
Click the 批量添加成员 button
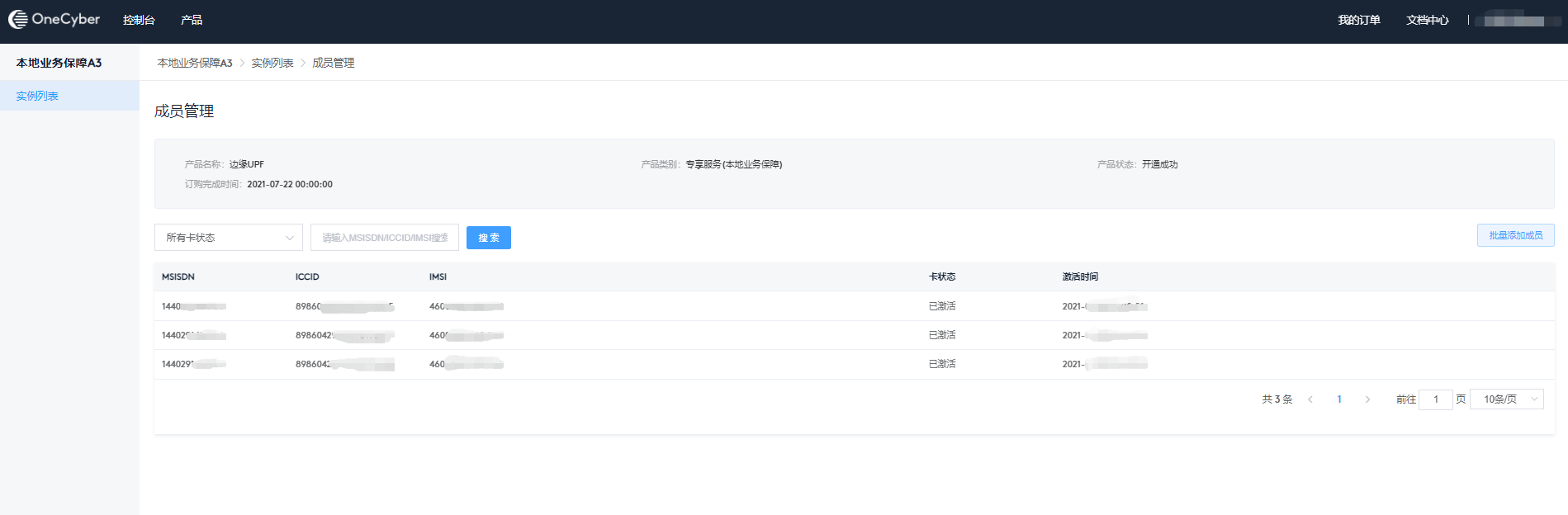click(x=1515, y=235)
